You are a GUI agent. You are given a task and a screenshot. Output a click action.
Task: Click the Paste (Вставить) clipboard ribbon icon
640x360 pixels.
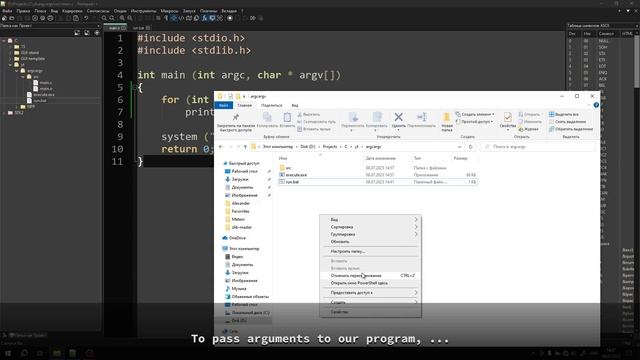[287, 117]
